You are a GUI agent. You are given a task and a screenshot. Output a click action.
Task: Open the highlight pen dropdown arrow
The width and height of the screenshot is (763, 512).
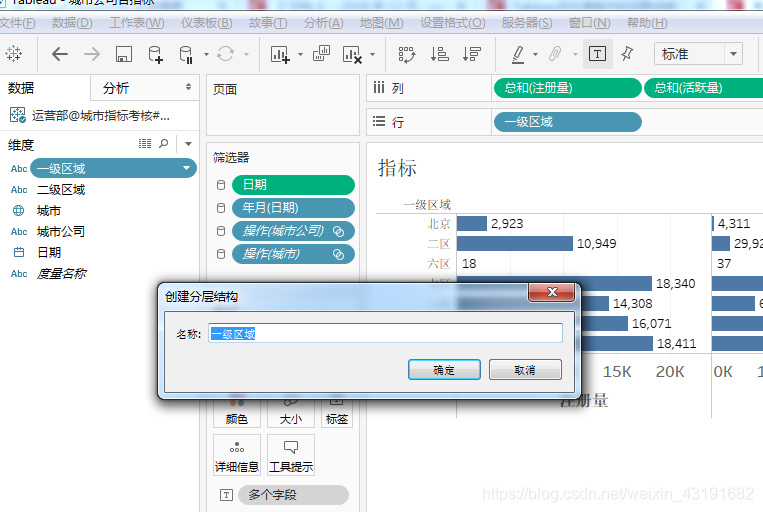[535, 54]
